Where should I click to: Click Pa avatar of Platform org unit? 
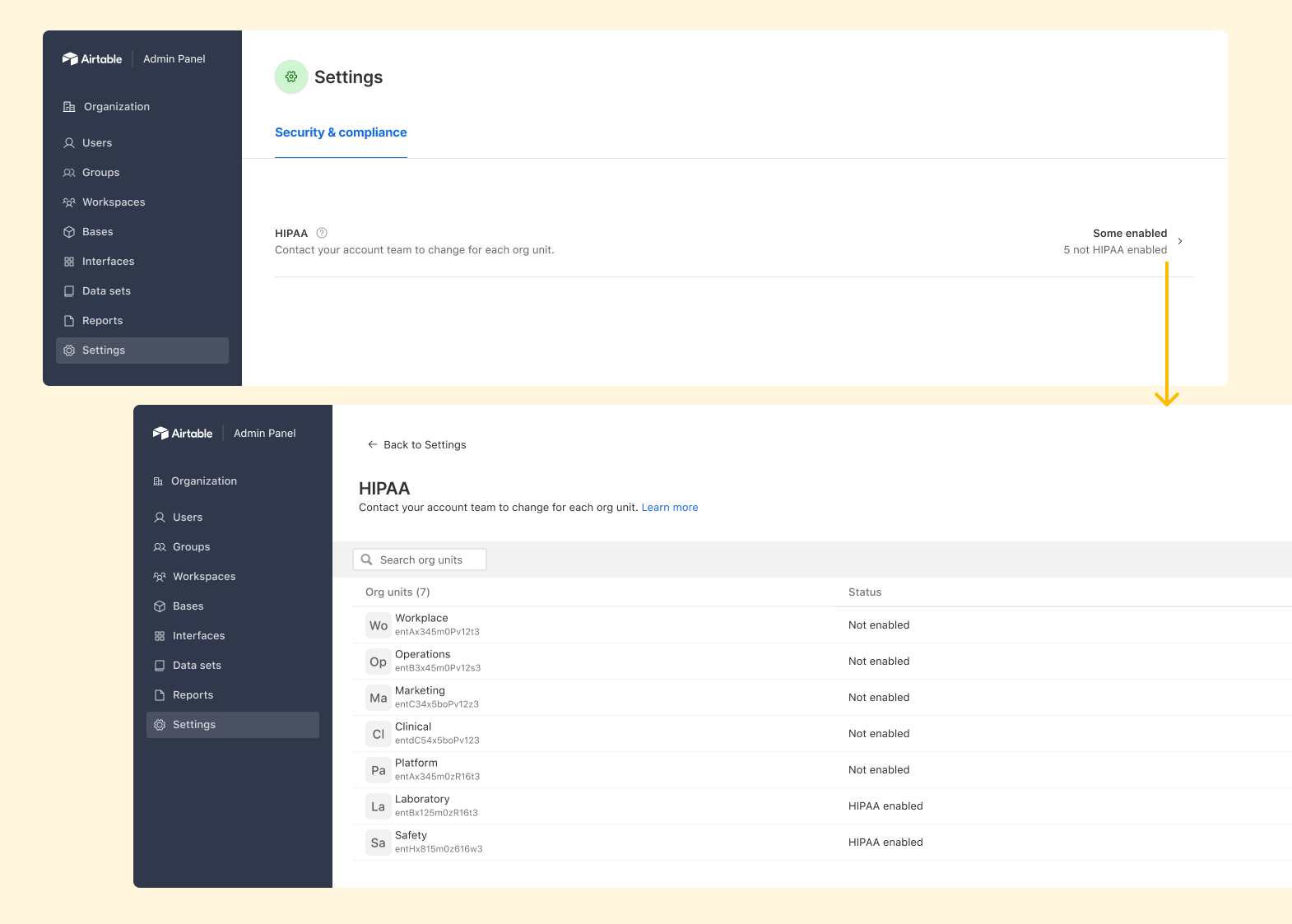[x=379, y=770]
